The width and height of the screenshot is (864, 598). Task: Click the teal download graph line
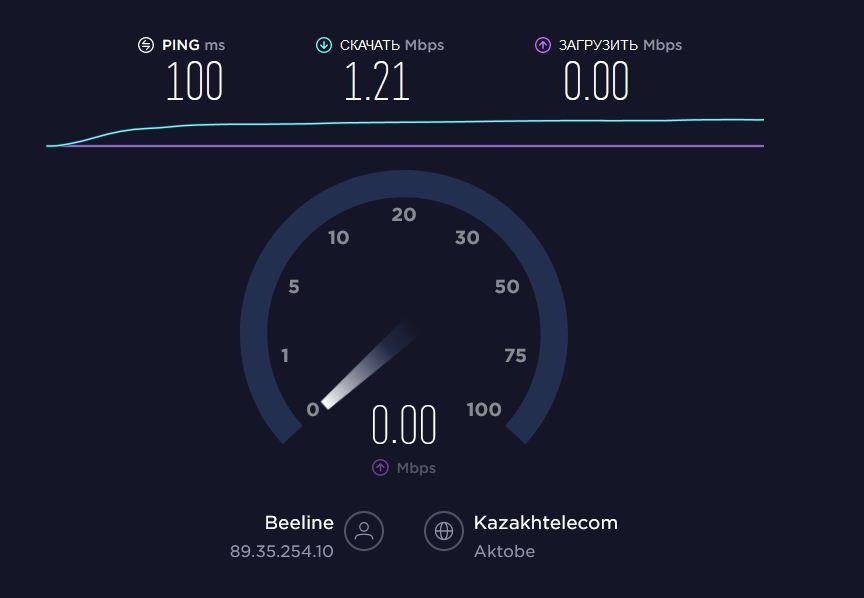click(405, 122)
